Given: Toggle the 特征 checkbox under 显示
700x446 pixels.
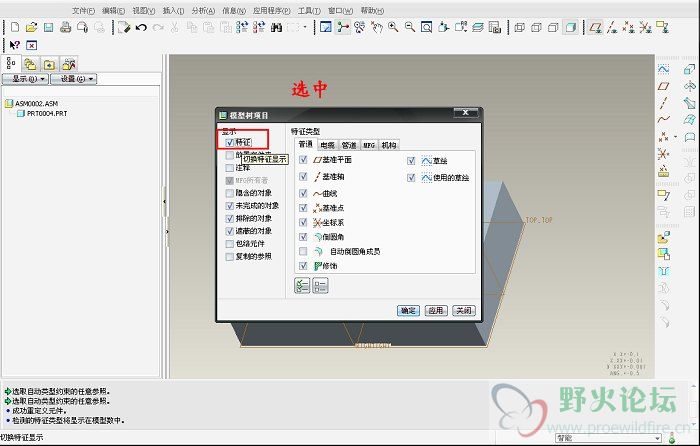Looking at the screenshot, I should click(229, 142).
